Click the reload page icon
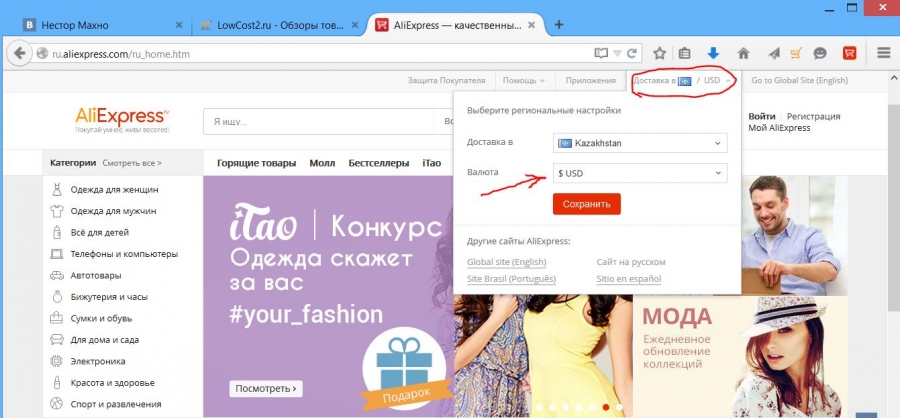This screenshot has height=418, width=900. click(631, 53)
